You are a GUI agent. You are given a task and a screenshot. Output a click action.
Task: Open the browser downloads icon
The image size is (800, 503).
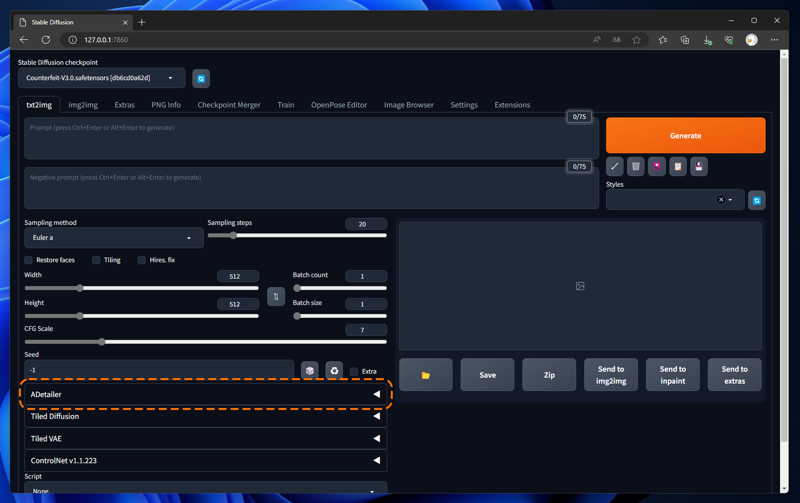pyautogui.click(x=707, y=40)
